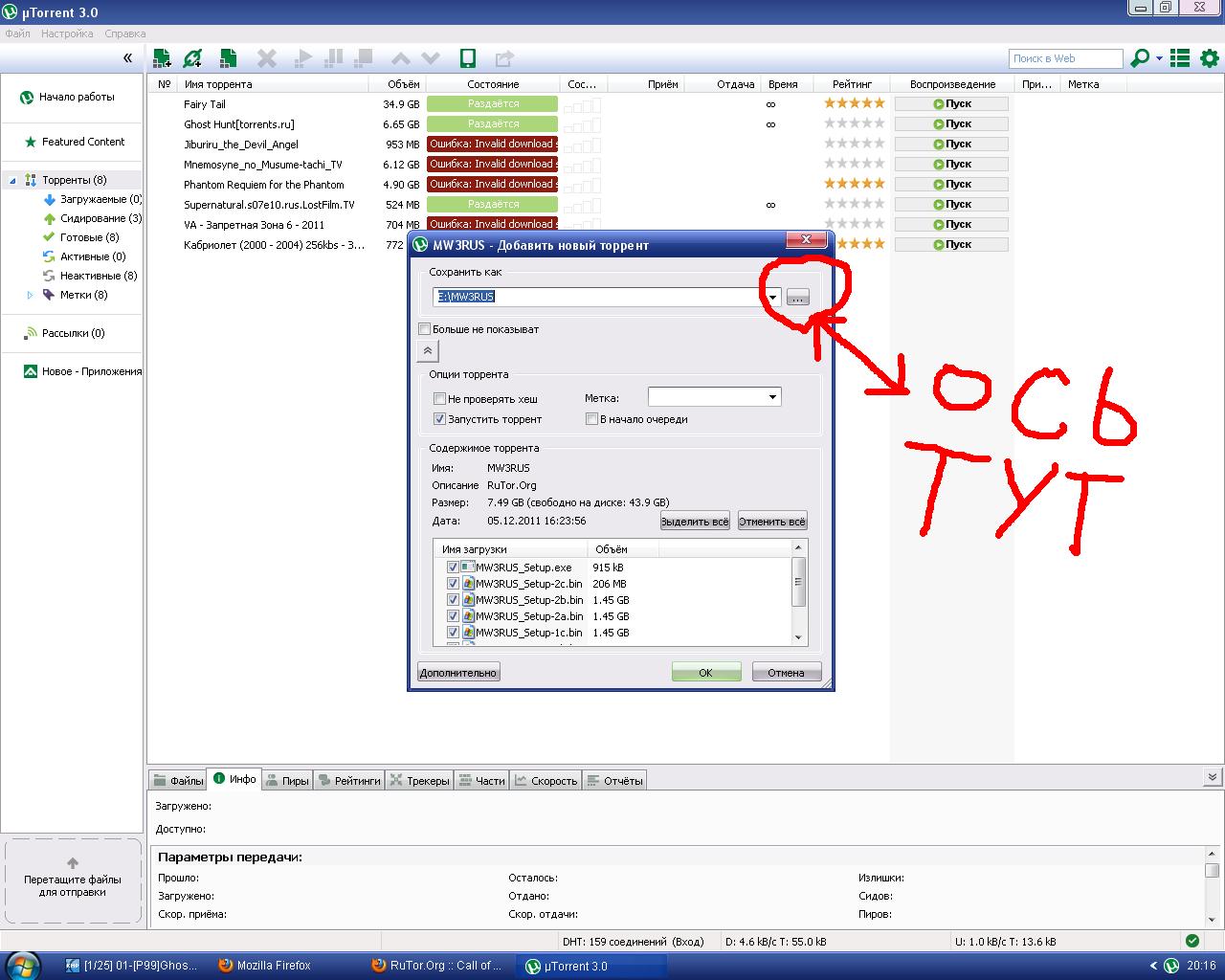Click the torrent file list vertical scrollbar
1225x980 pixels.
click(x=798, y=592)
